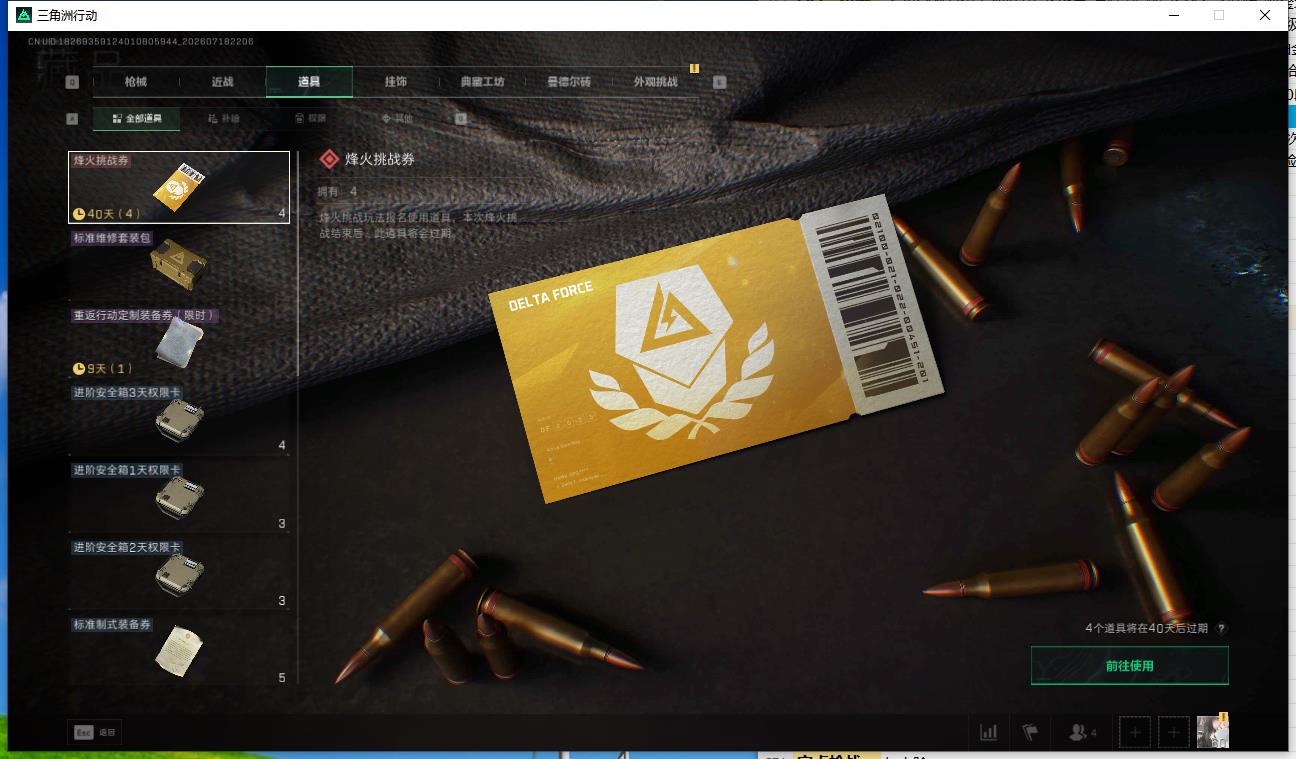Screen dimensions: 1296x759
Task: Select the 进阶安全箱3天权限卡 item
Action: click(179, 419)
